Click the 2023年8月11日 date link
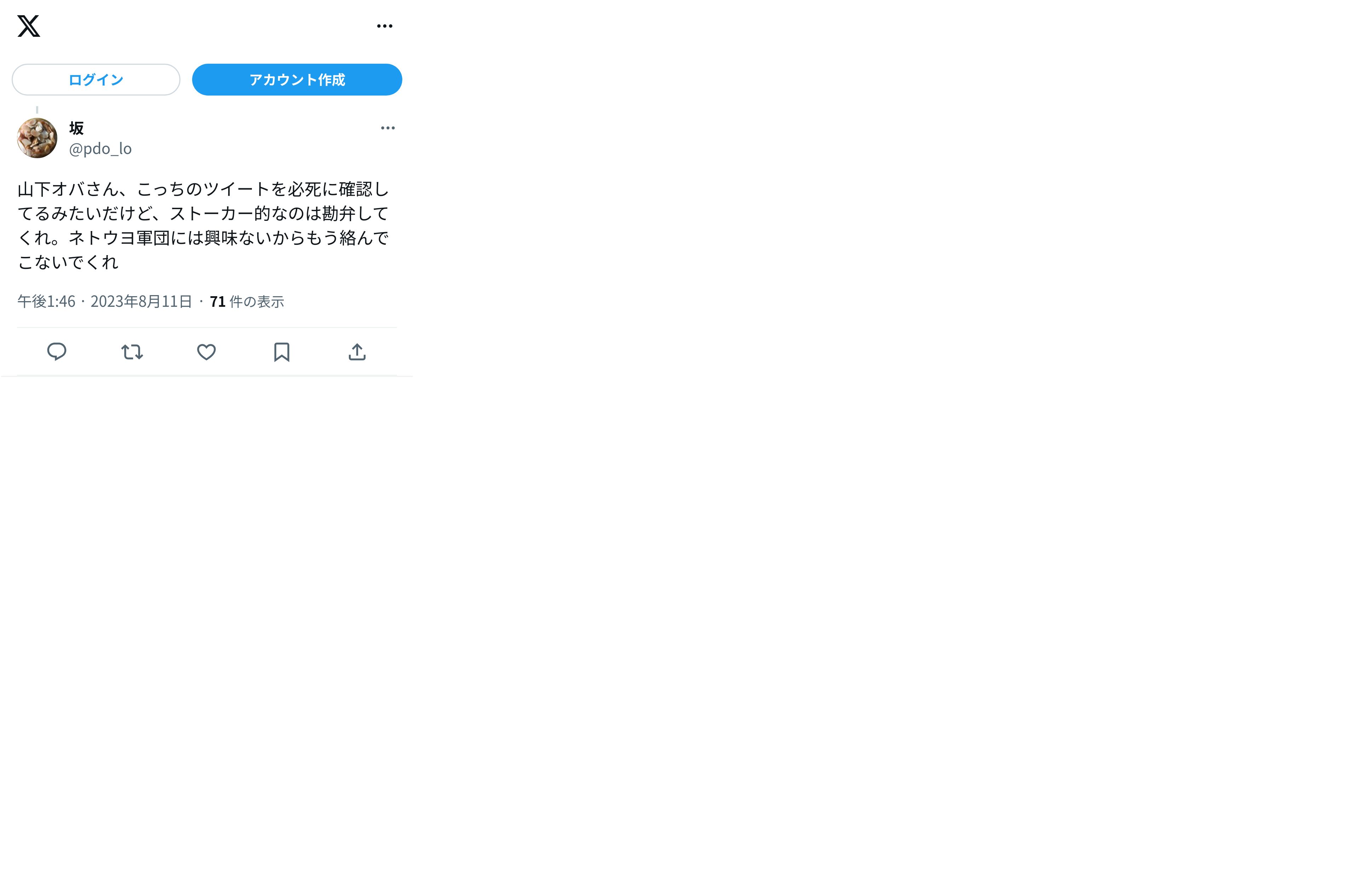 click(x=141, y=301)
